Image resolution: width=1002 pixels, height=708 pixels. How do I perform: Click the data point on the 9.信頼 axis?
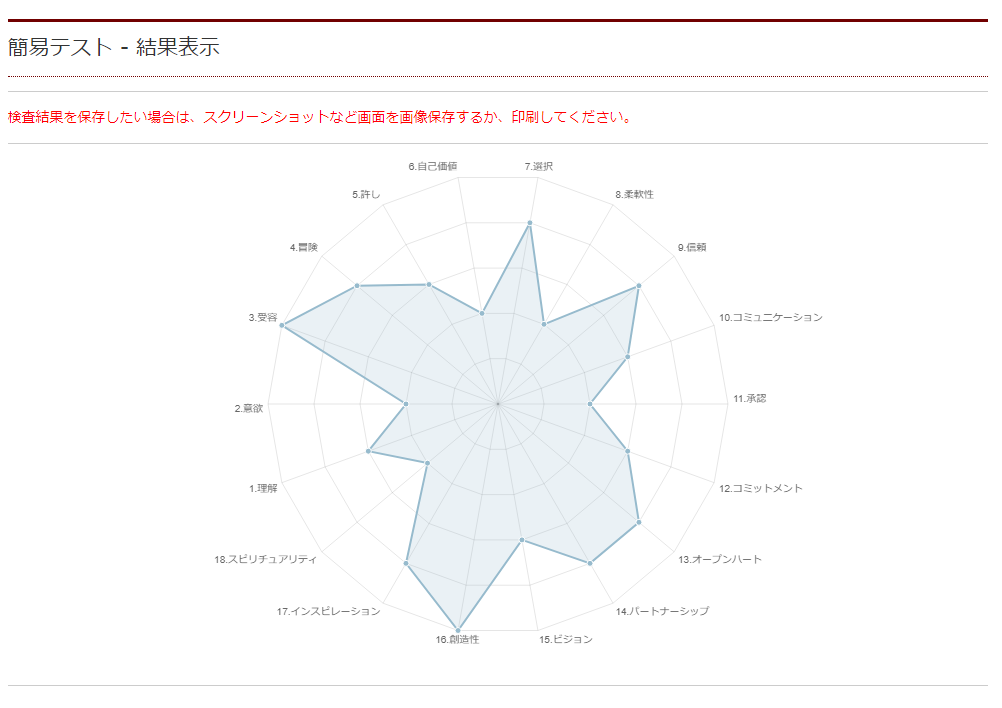638,287
